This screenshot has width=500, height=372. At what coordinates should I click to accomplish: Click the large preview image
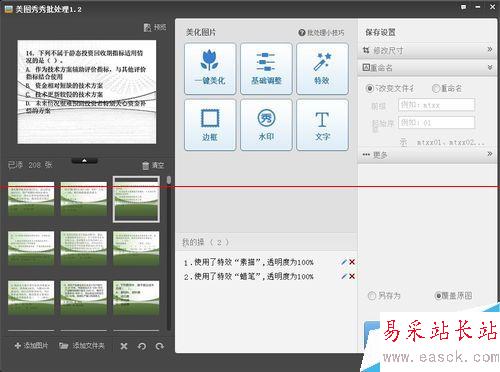(x=87, y=92)
